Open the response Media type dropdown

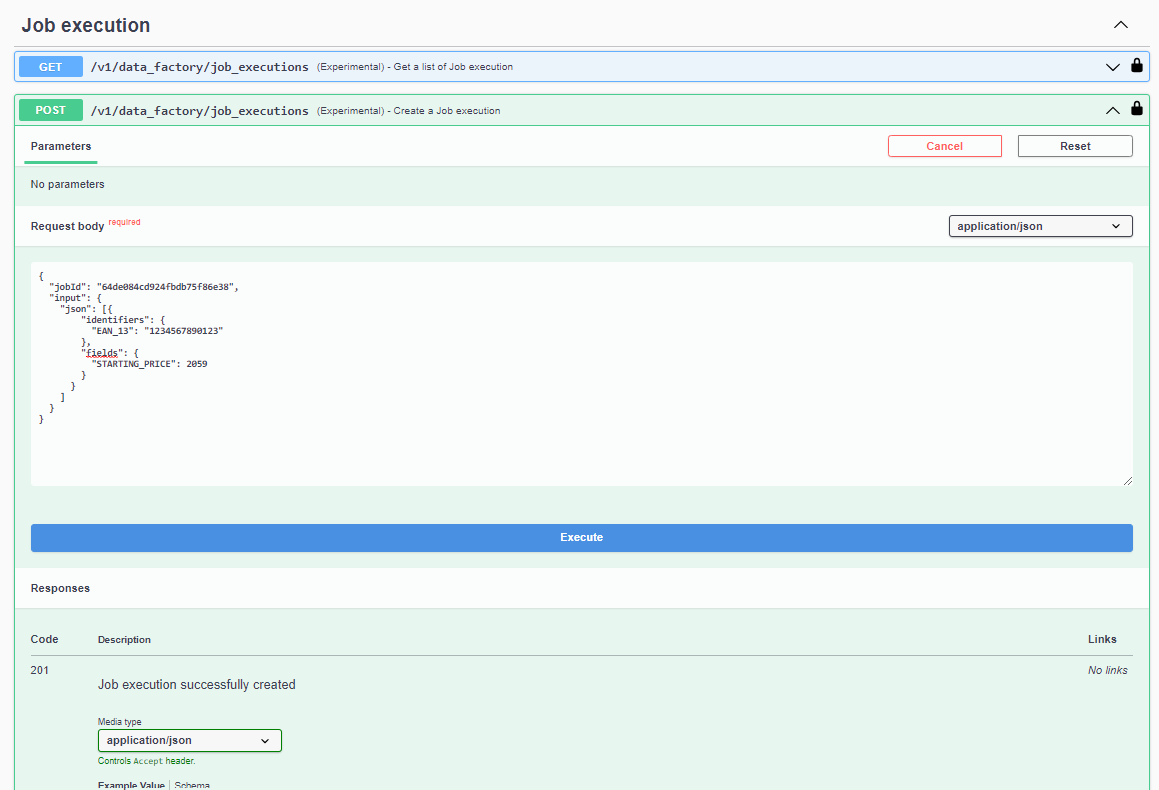pos(190,741)
